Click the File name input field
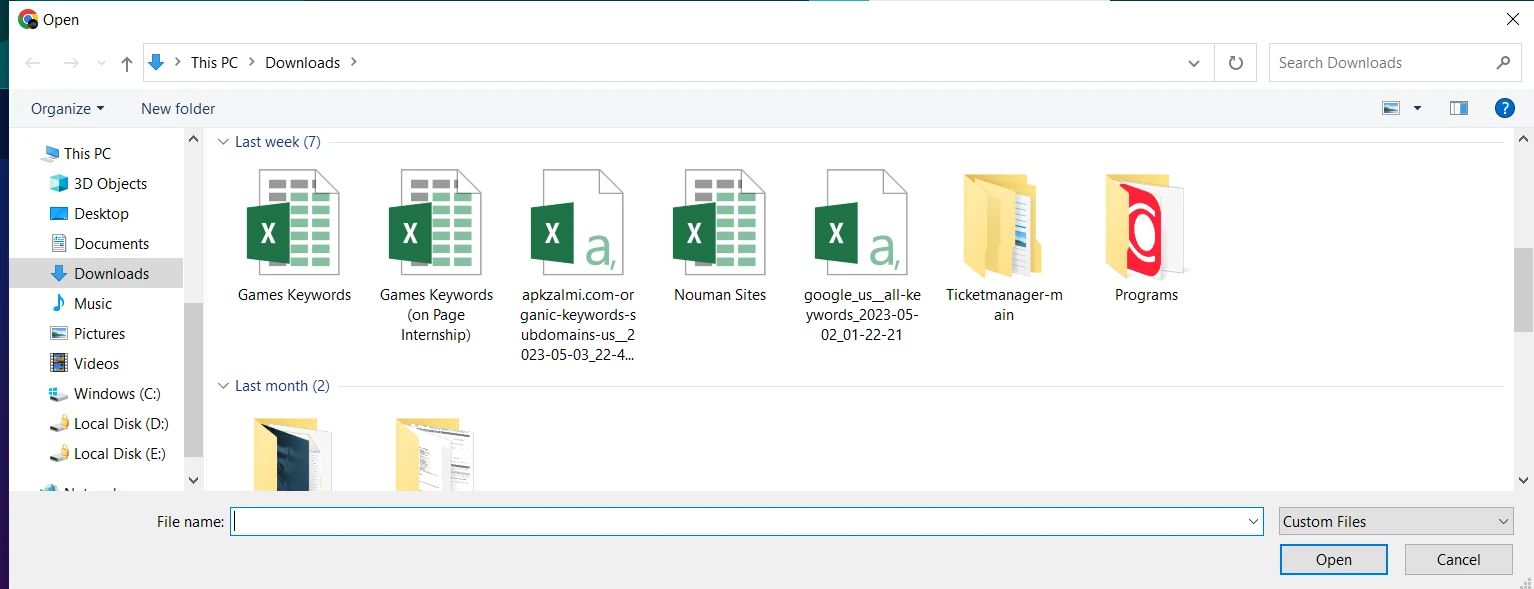1534x589 pixels. (738, 521)
